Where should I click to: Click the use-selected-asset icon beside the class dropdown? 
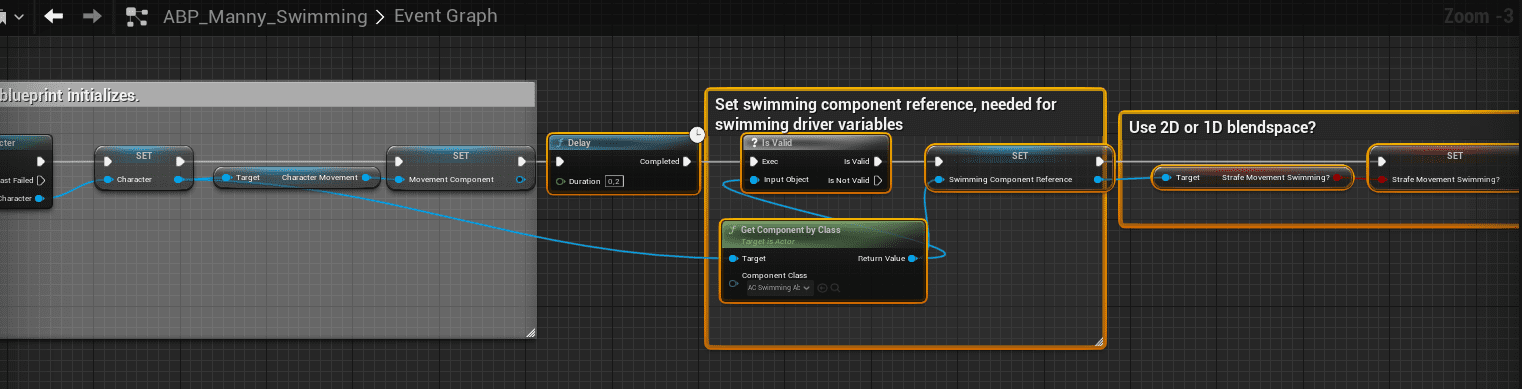pos(822,288)
